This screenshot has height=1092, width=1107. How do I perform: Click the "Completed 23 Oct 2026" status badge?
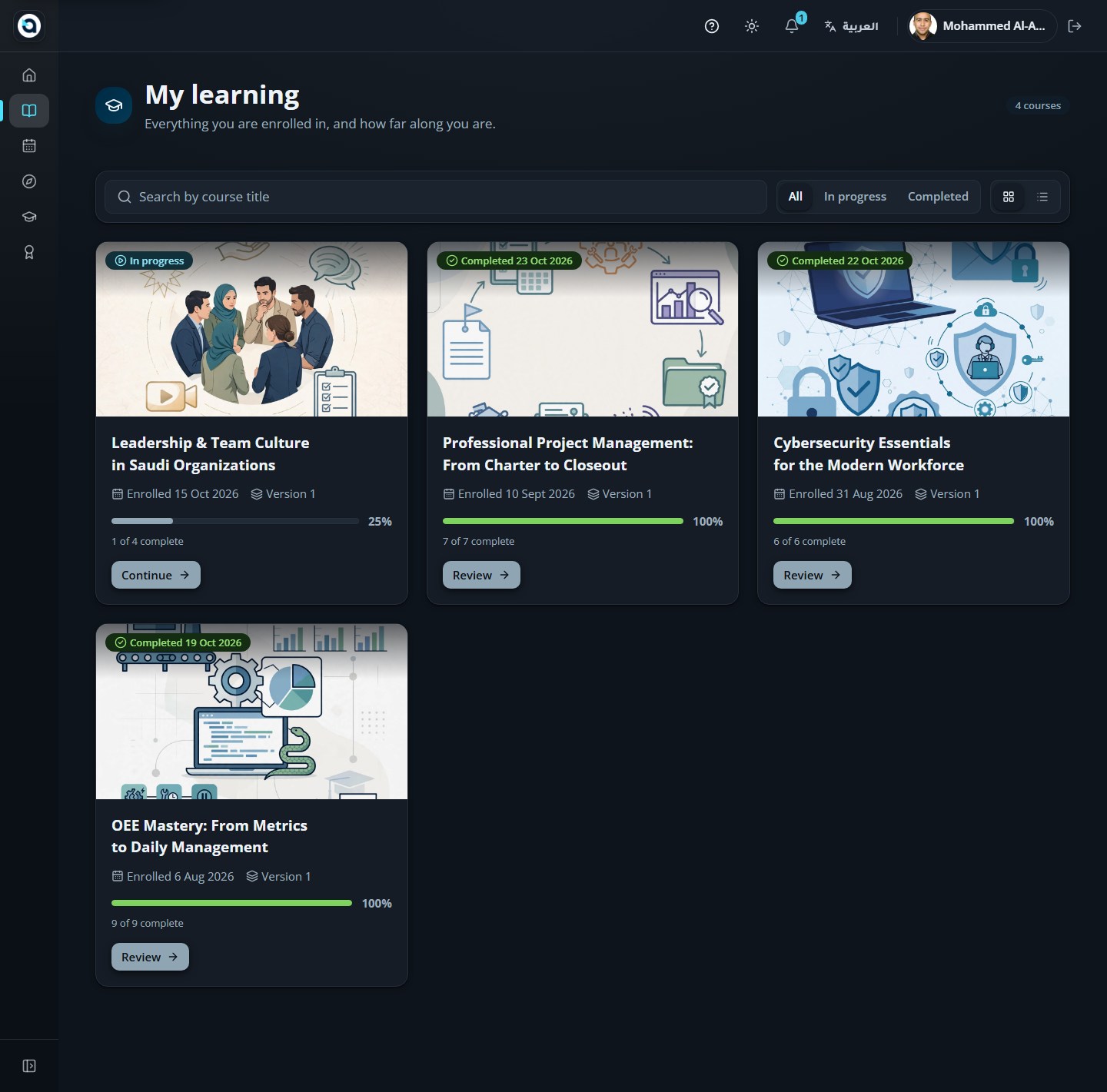(x=509, y=261)
